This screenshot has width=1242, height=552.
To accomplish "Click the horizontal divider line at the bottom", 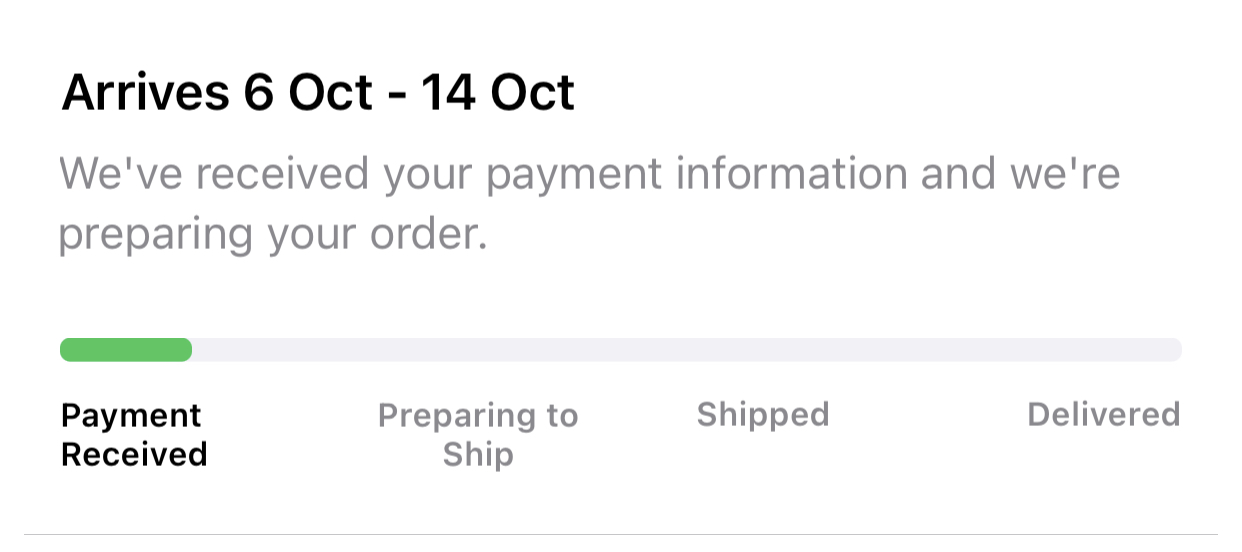I will pyautogui.click(x=620, y=534).
